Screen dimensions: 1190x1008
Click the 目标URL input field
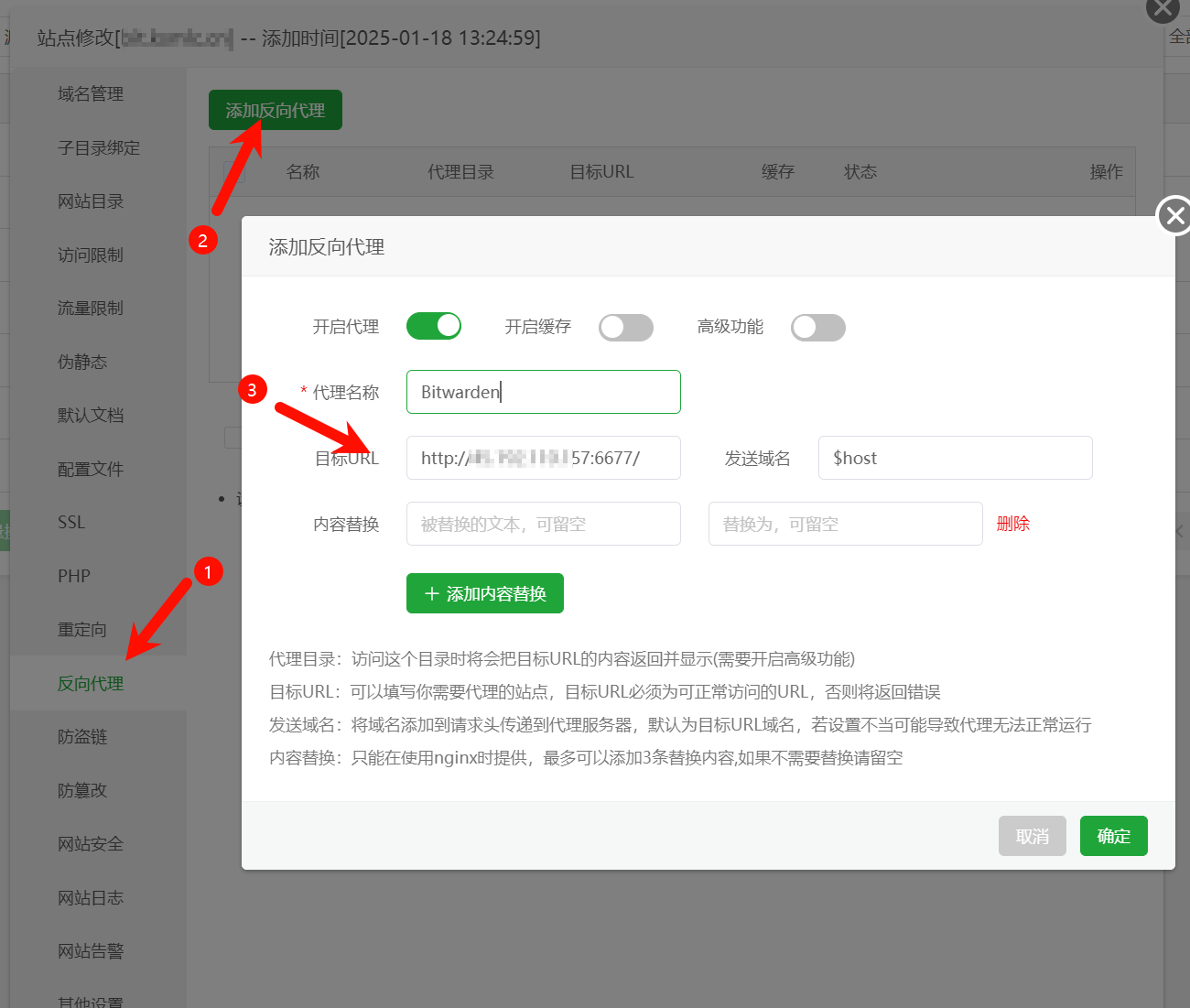tap(543, 458)
